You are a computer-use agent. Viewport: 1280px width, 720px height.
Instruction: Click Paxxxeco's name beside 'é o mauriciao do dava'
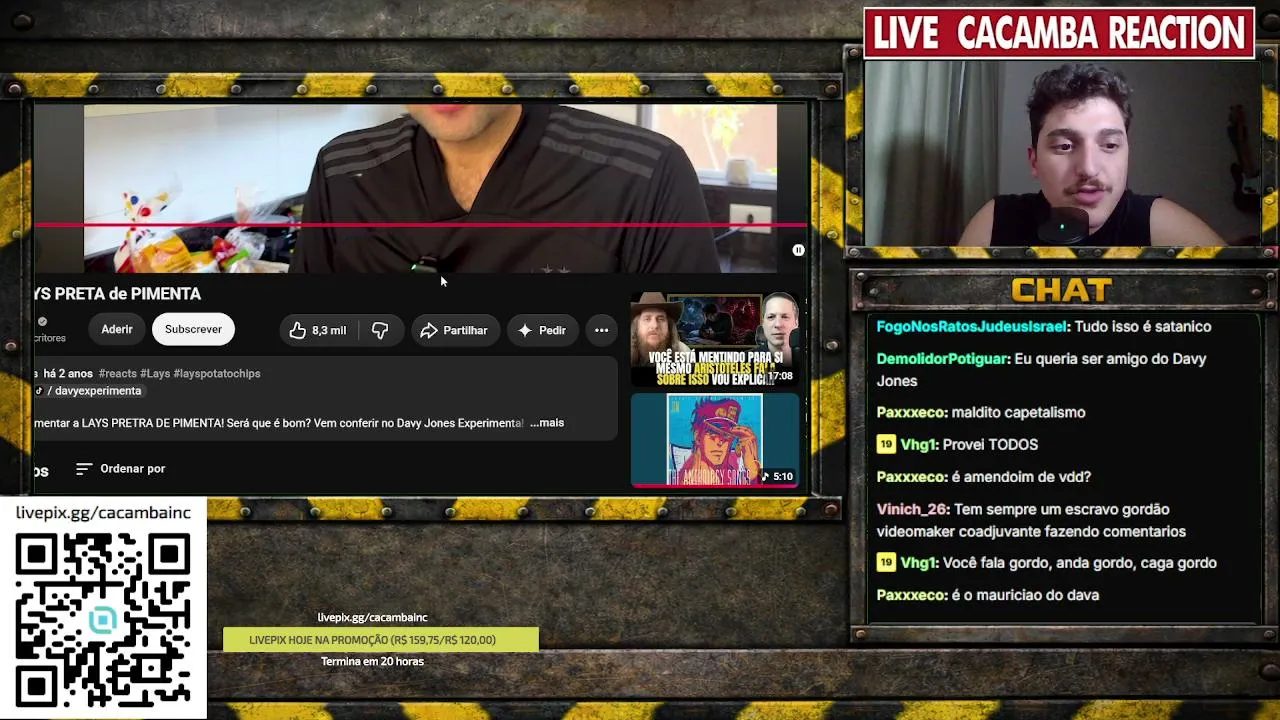(911, 595)
